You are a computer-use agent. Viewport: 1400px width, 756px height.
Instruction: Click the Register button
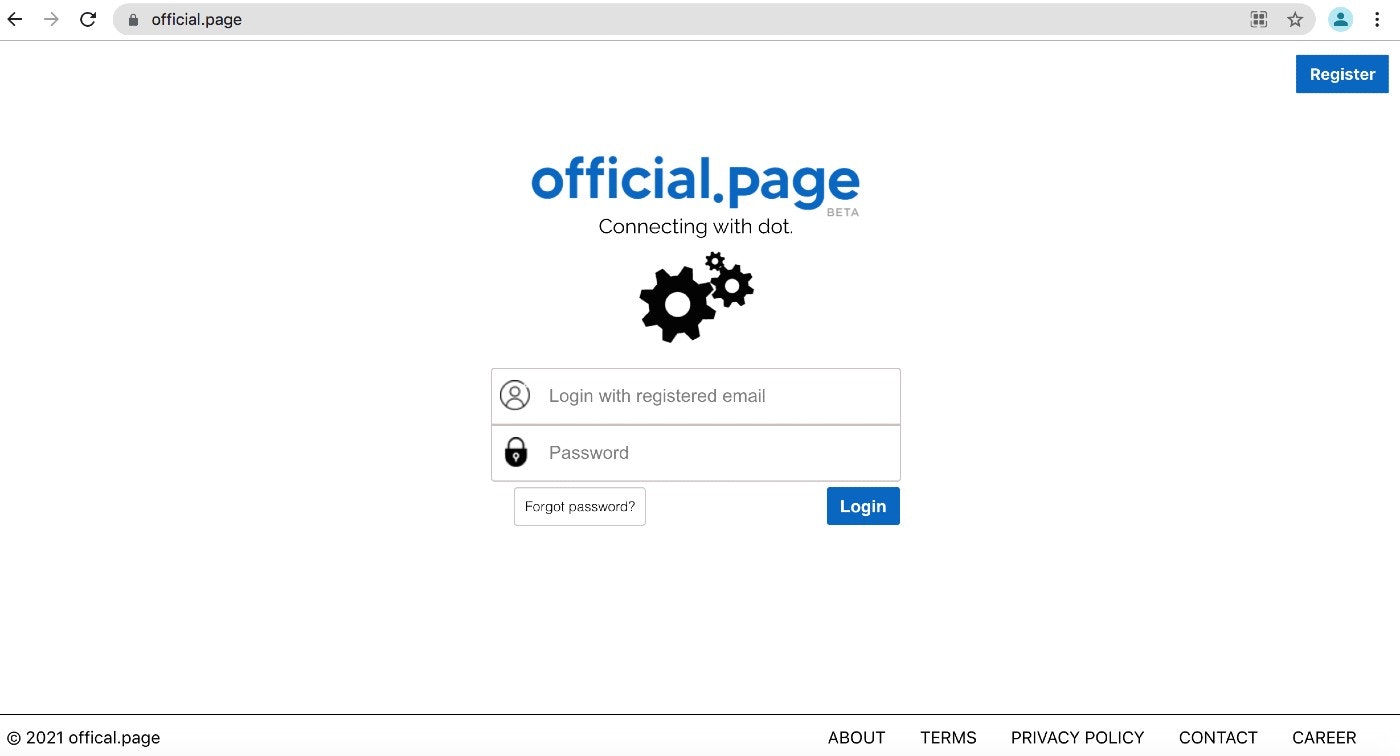1342,73
